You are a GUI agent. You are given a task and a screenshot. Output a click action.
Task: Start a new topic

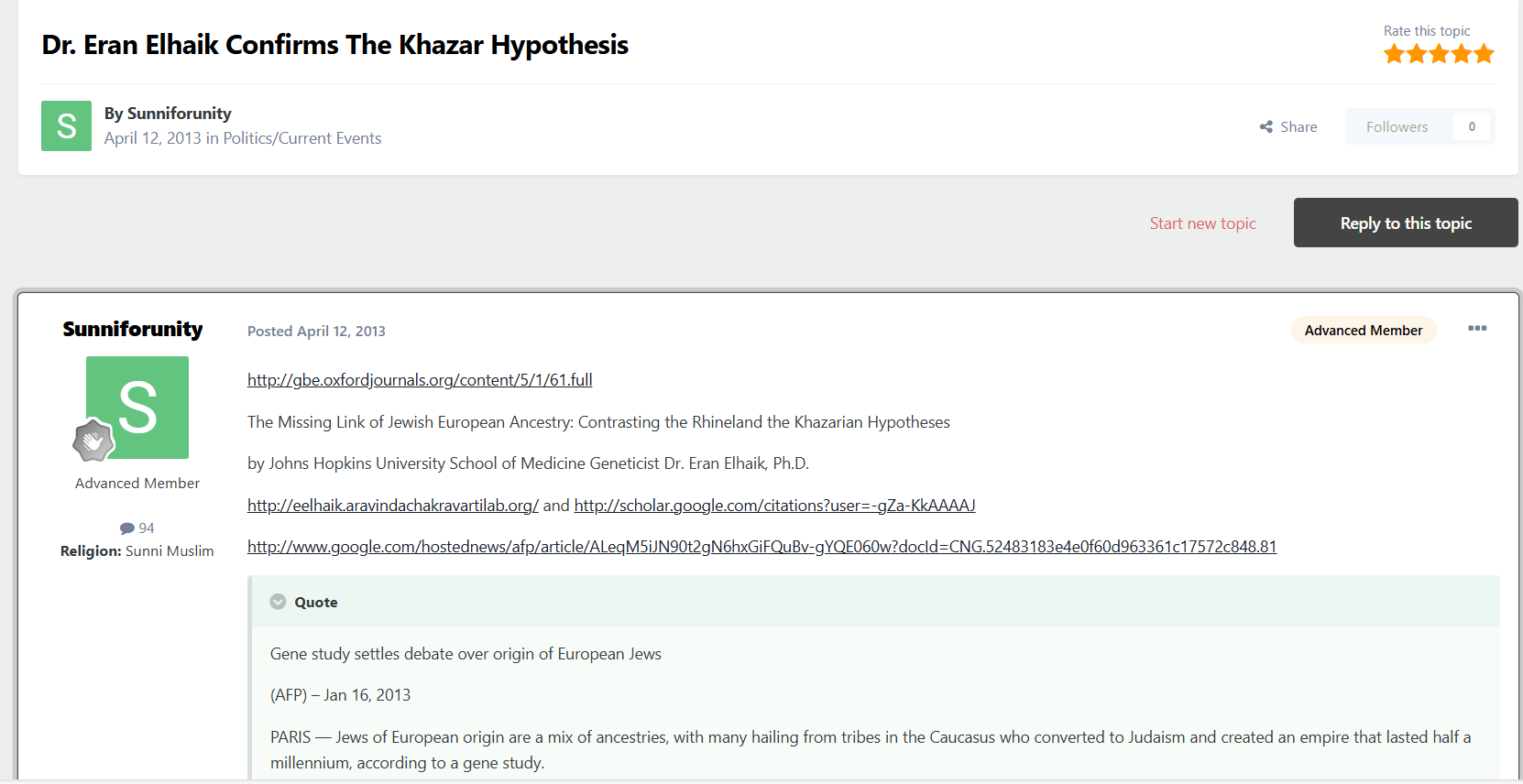tap(1203, 223)
